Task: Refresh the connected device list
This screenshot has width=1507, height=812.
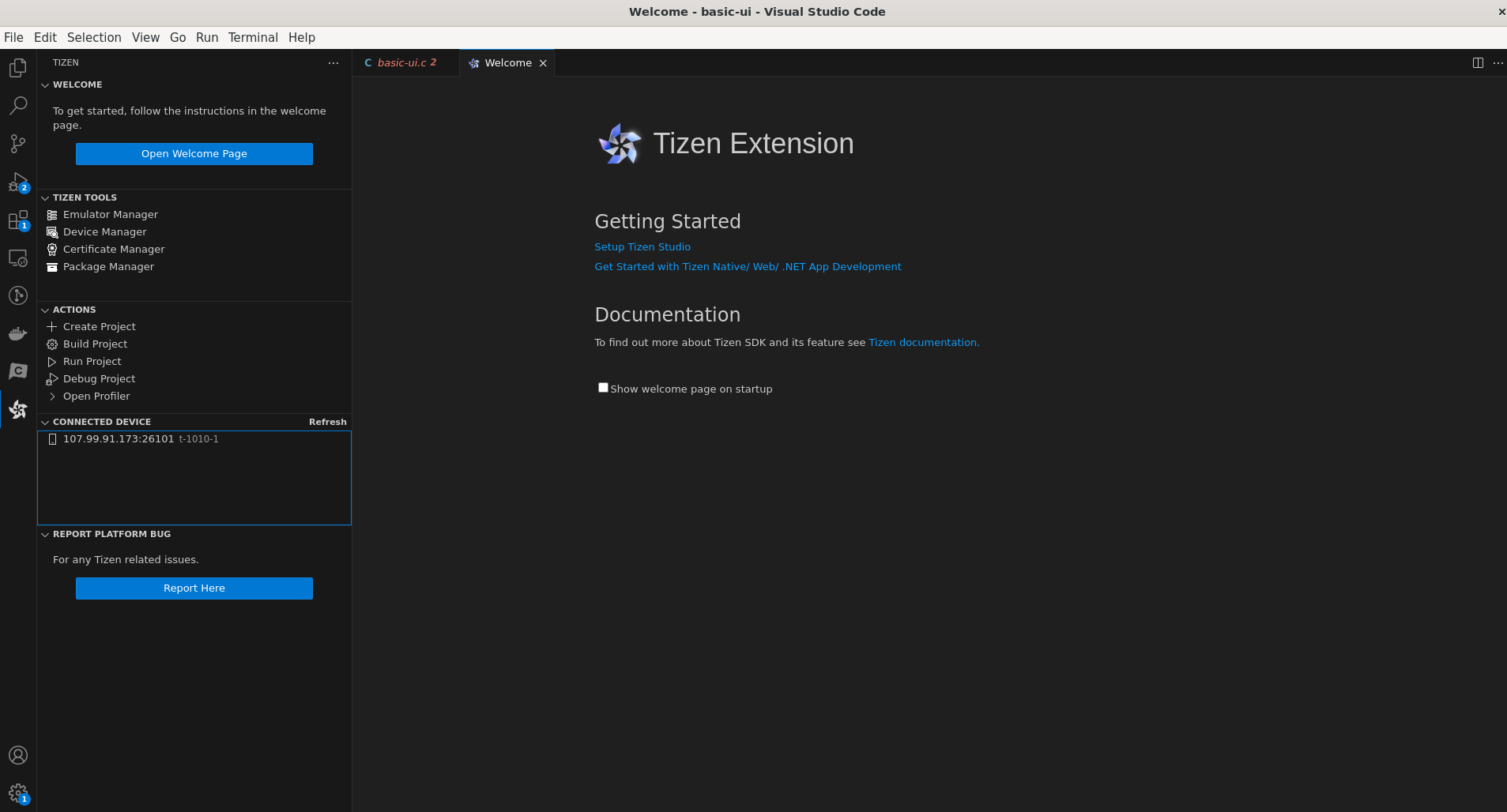Action: click(x=327, y=422)
